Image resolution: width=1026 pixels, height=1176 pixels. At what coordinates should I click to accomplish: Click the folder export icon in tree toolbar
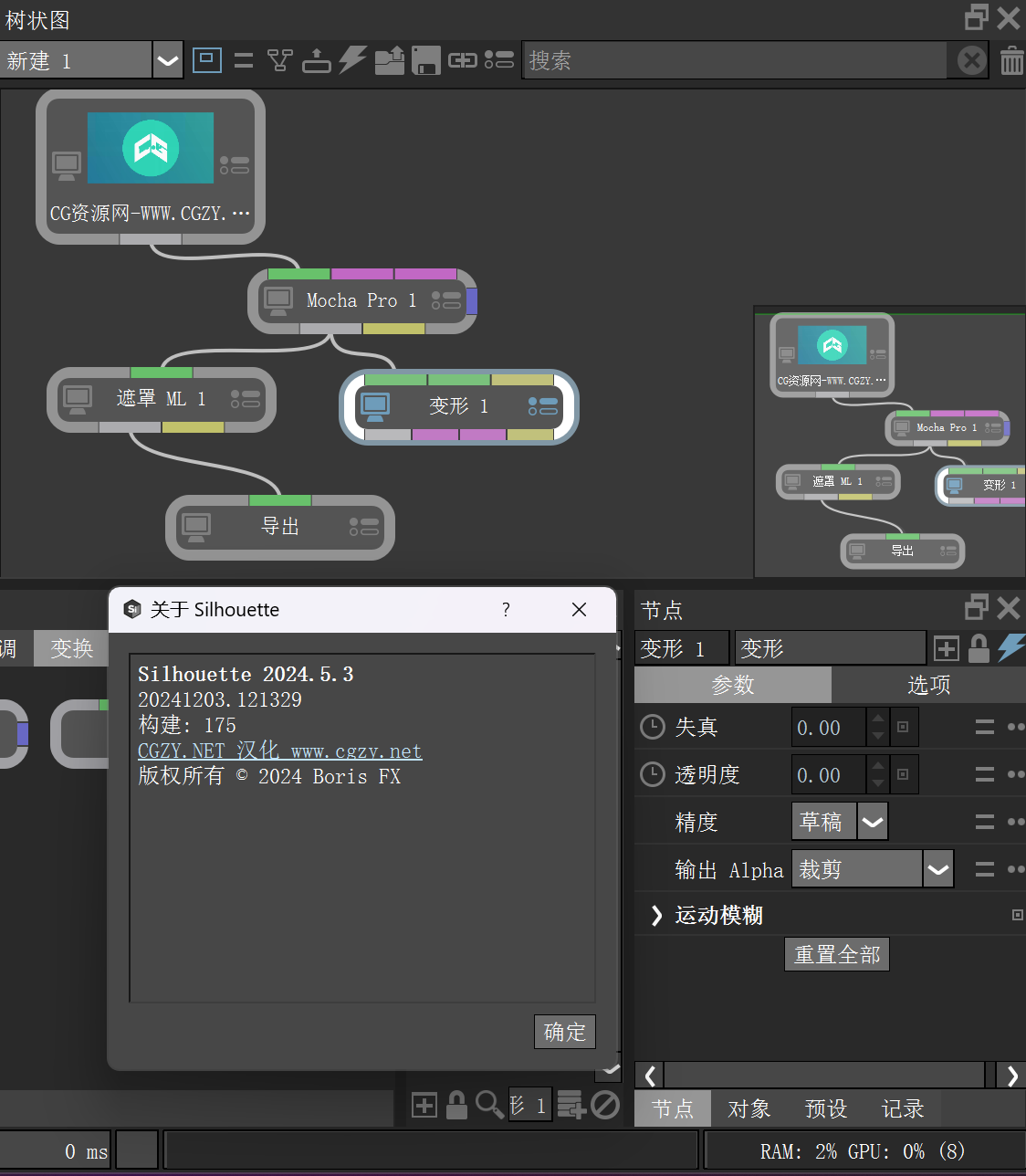point(390,60)
